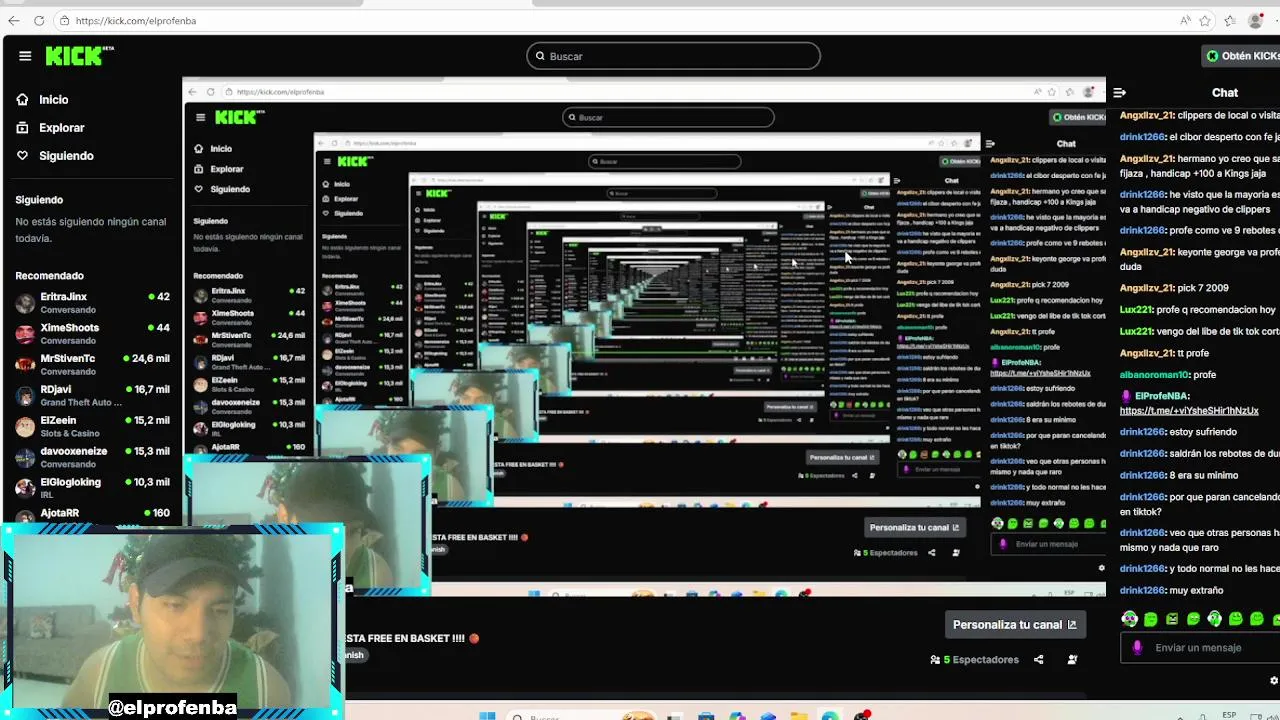Open Inicio in the sidebar

[x=43, y=100]
